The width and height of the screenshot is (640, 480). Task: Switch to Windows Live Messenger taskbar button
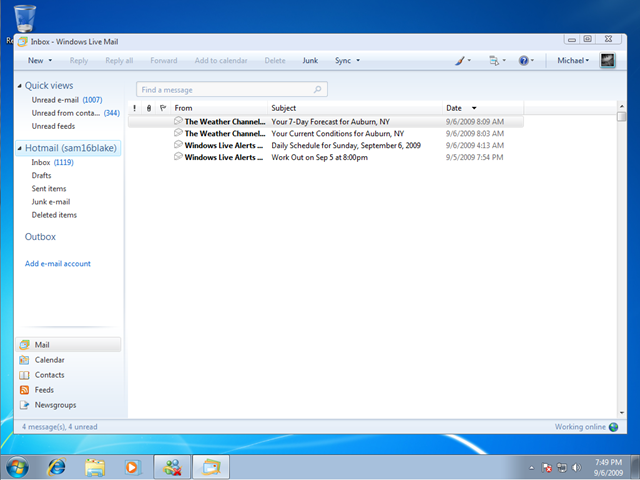(172, 467)
